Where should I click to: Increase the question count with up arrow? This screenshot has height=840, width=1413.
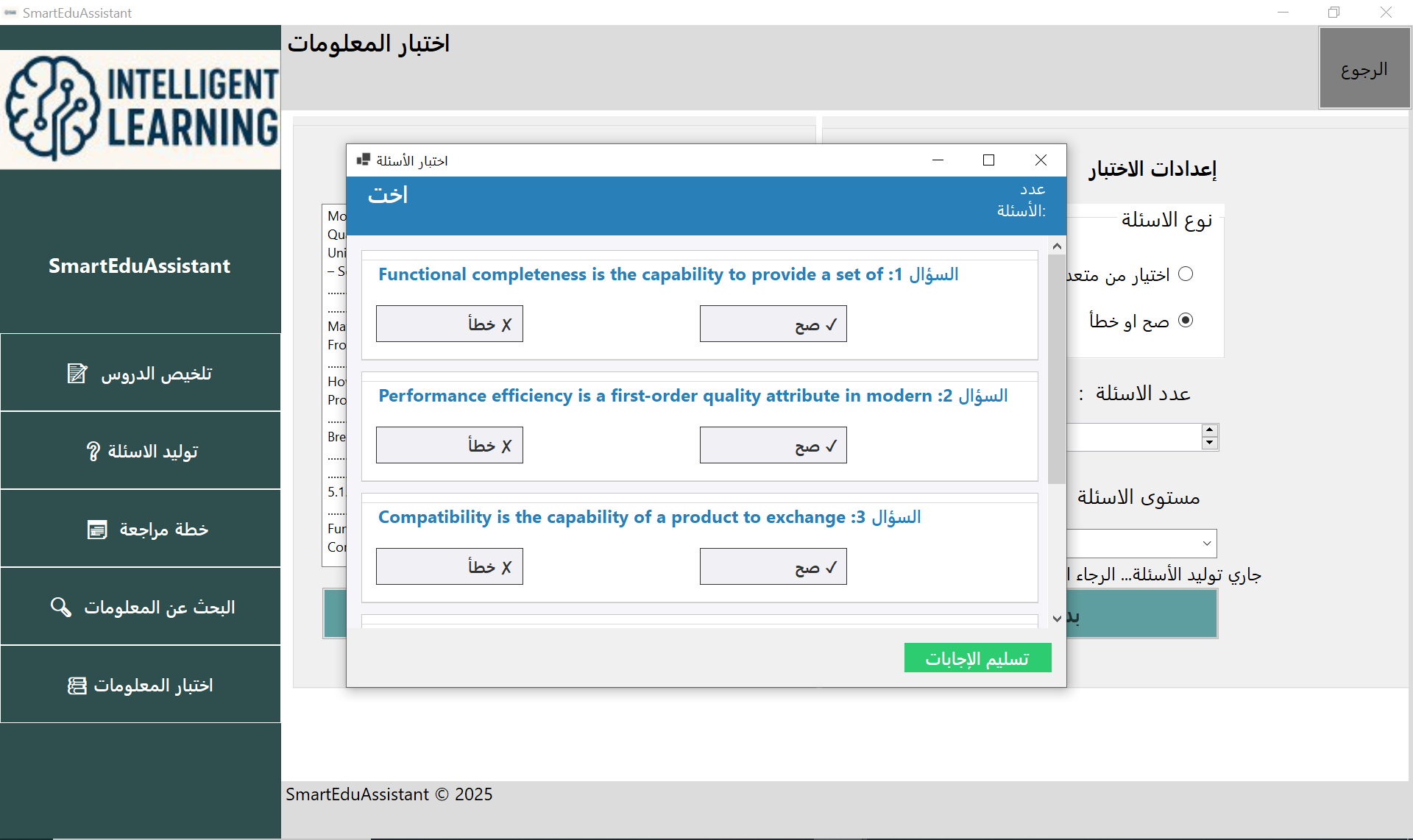(x=1209, y=430)
